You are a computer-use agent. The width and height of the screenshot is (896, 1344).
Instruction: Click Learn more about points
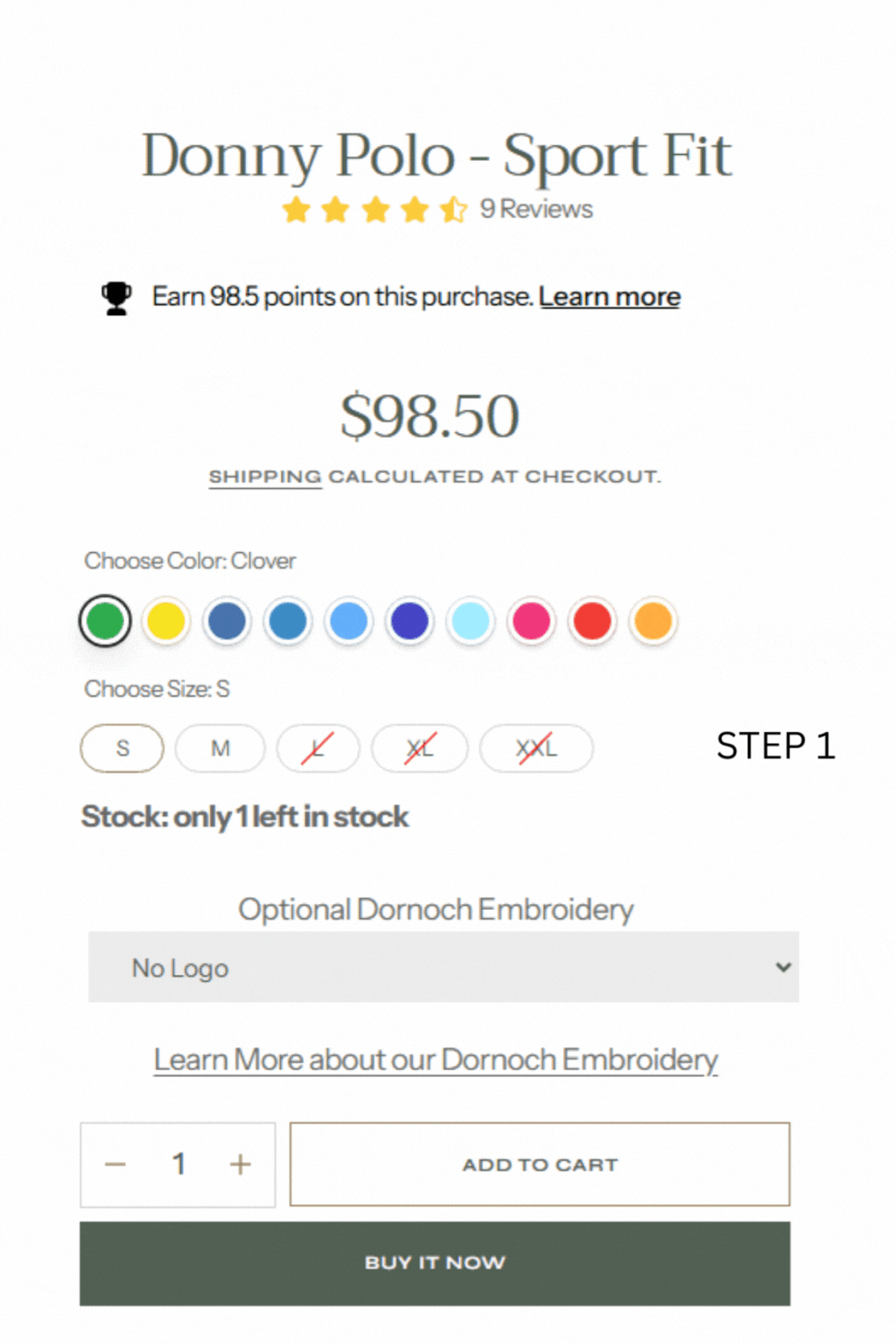point(609,297)
